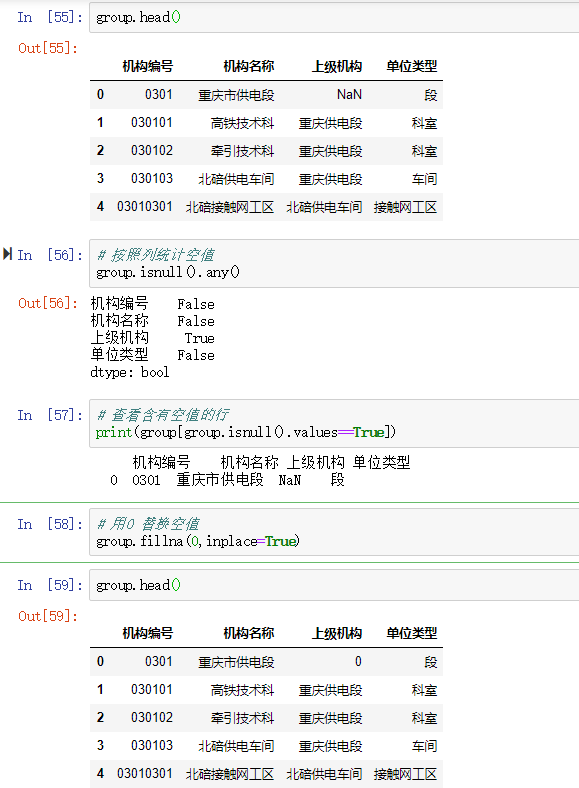Click the 机构编号 header in the Out[59] table

point(148,633)
